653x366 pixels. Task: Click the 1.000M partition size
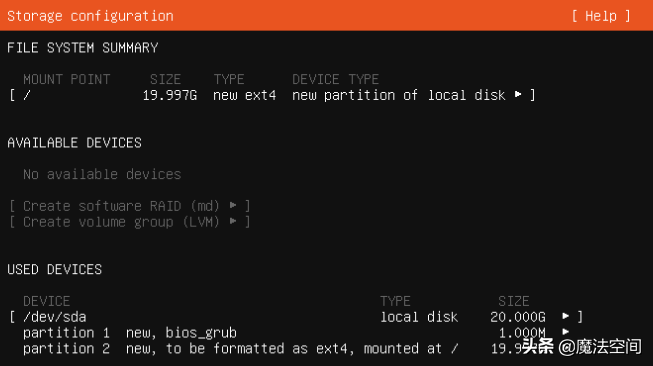[x=522, y=333]
